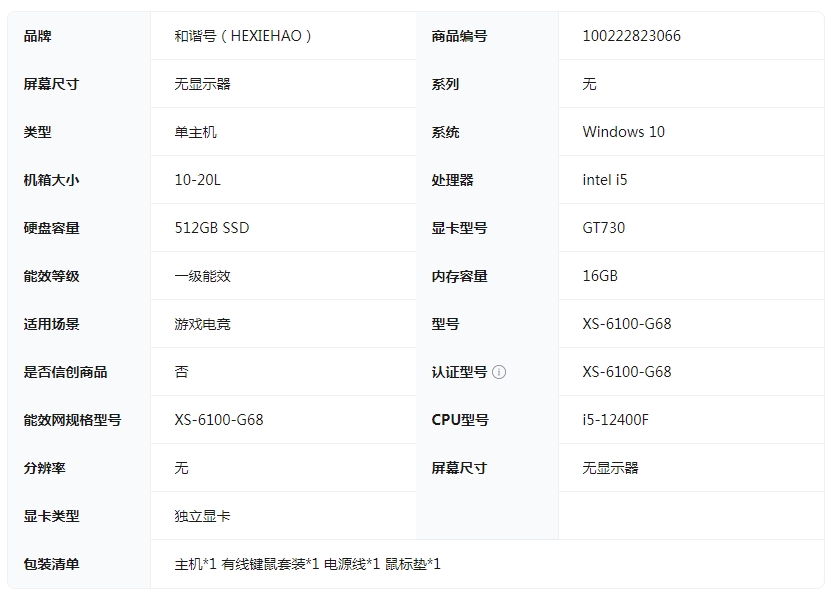The height and width of the screenshot is (596, 831).
Task: Click the Windows 10 system value
Action: [x=623, y=132]
